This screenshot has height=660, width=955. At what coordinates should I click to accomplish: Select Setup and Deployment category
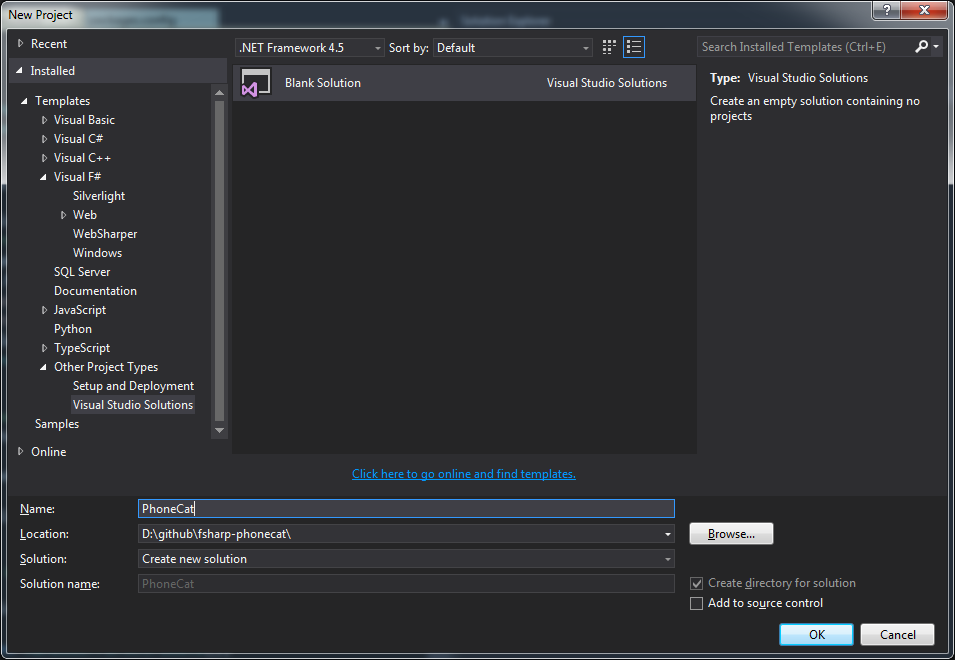coord(133,386)
